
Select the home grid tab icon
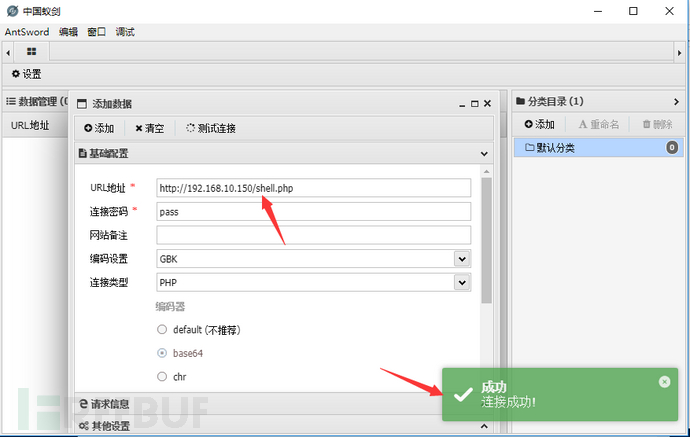[x=32, y=51]
